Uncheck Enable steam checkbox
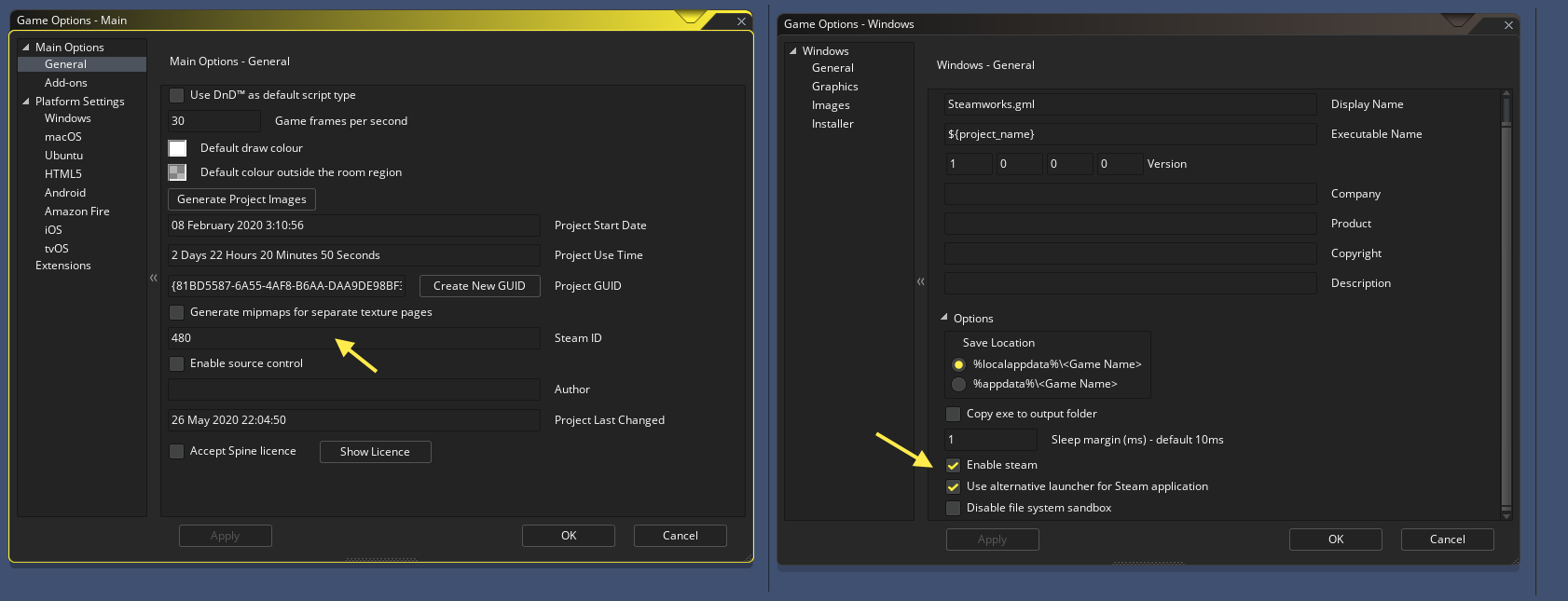Screen dimensions: 1568x601 953,465
